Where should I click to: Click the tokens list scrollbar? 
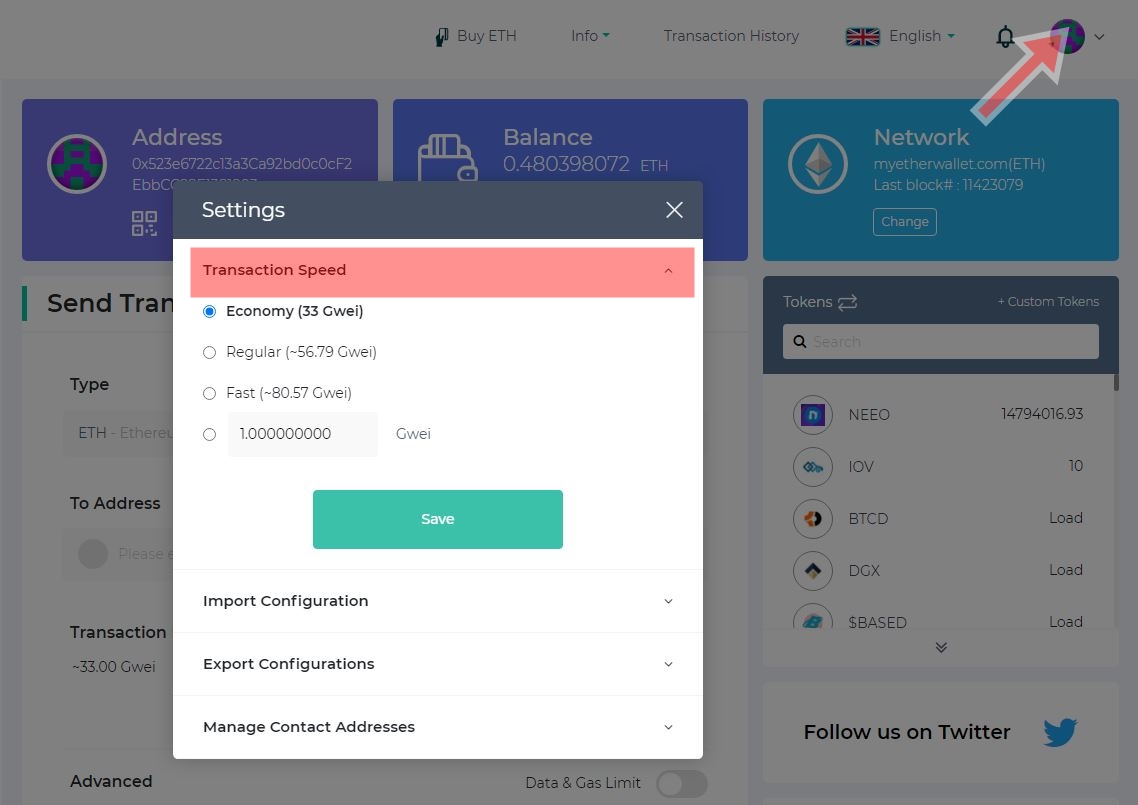1116,383
